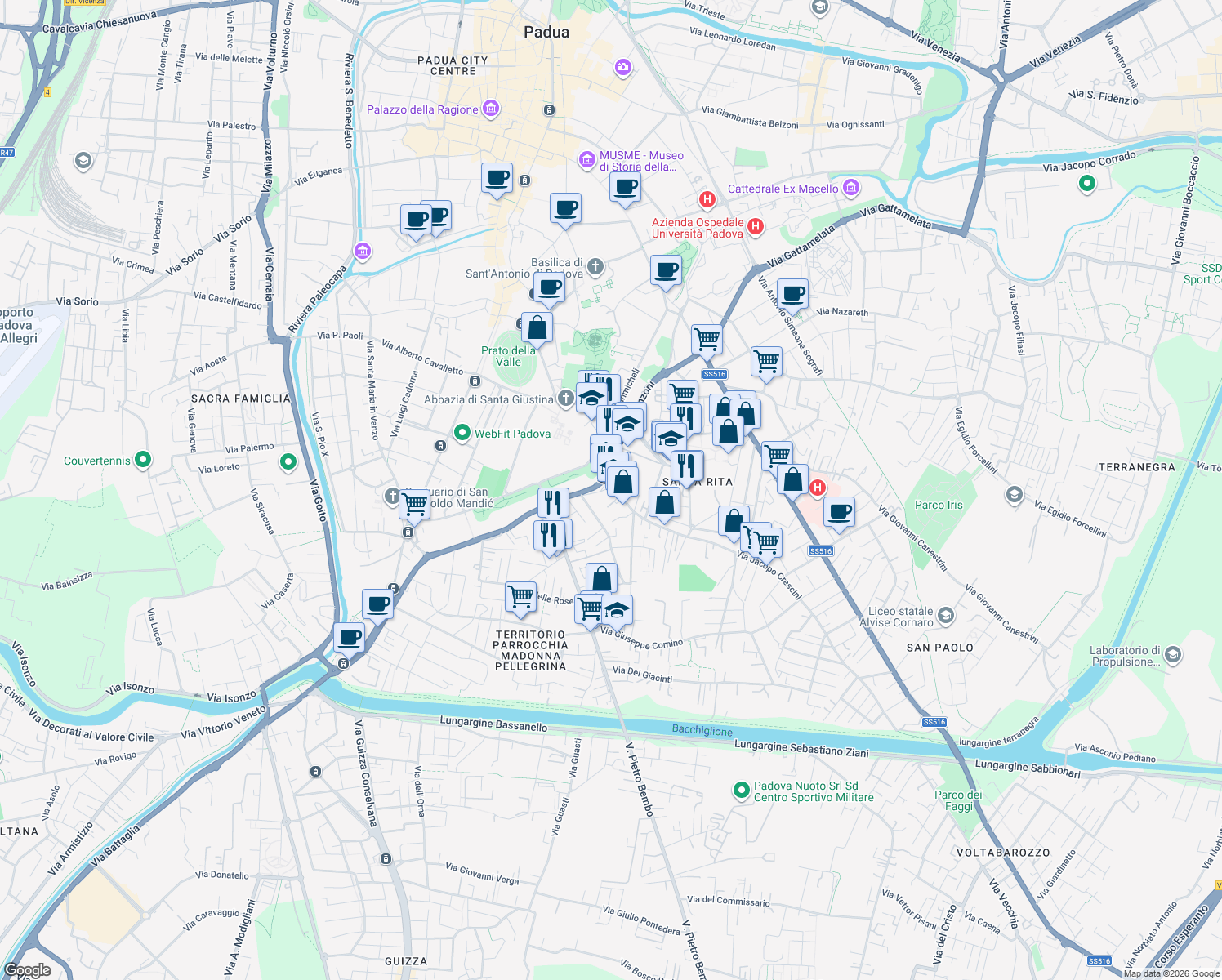Click the restaurant icon near Via Giuseppe Comino
This screenshot has height=980, width=1222.
[551, 533]
